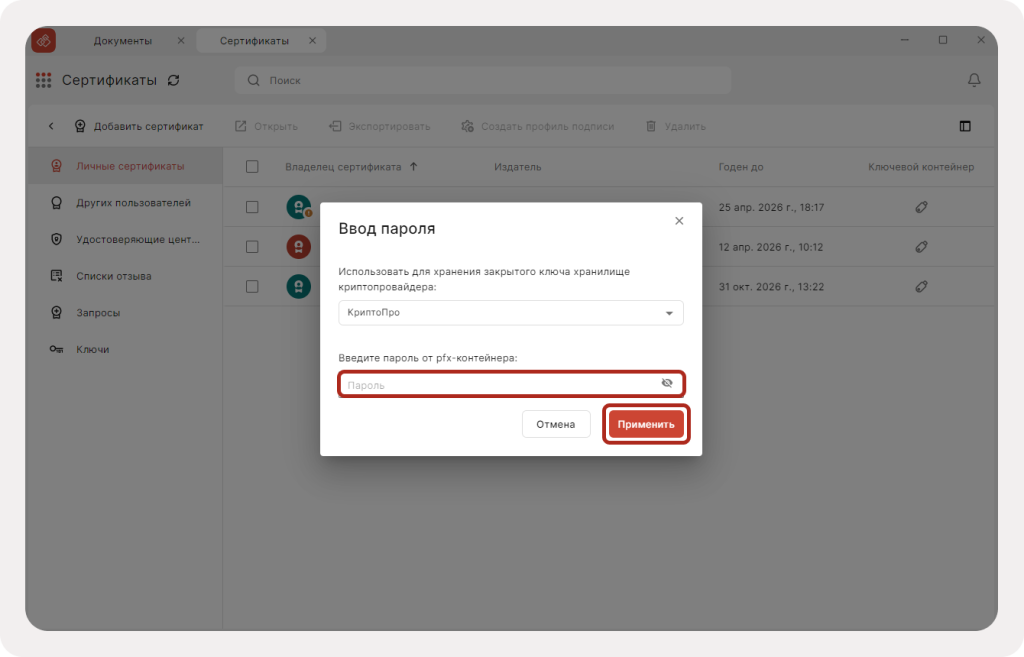This screenshot has height=657, width=1024.
Task: Minimize the application window
Action: (x=904, y=40)
